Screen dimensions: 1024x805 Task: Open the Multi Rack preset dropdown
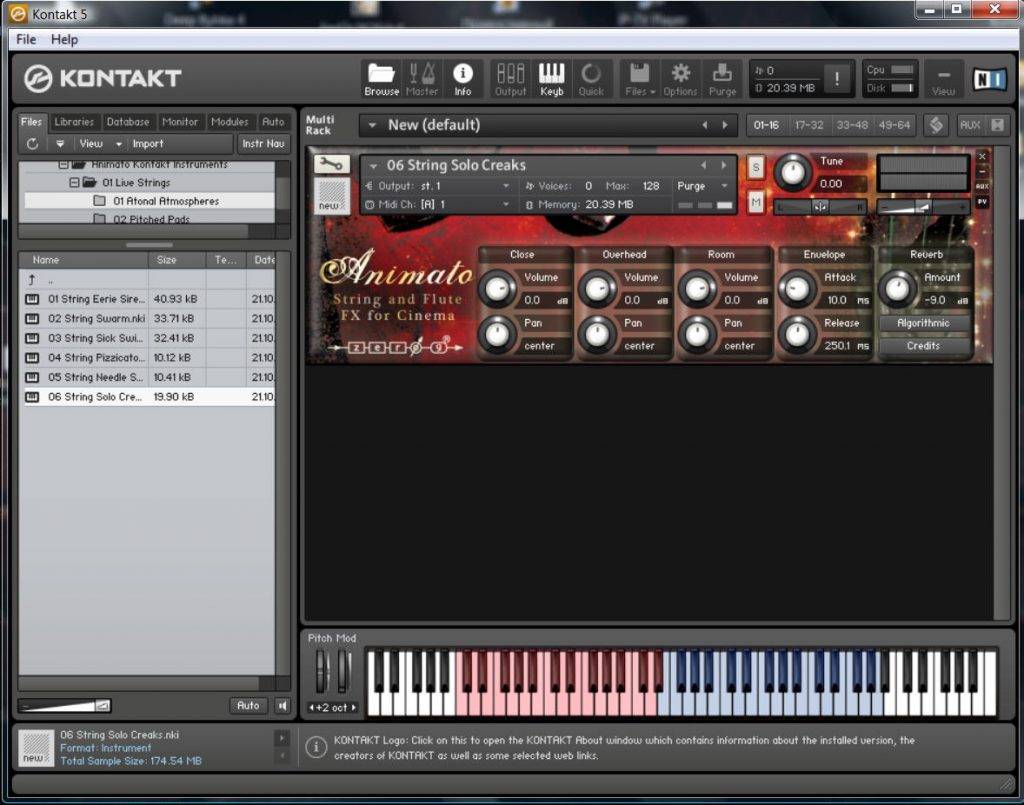[372, 125]
